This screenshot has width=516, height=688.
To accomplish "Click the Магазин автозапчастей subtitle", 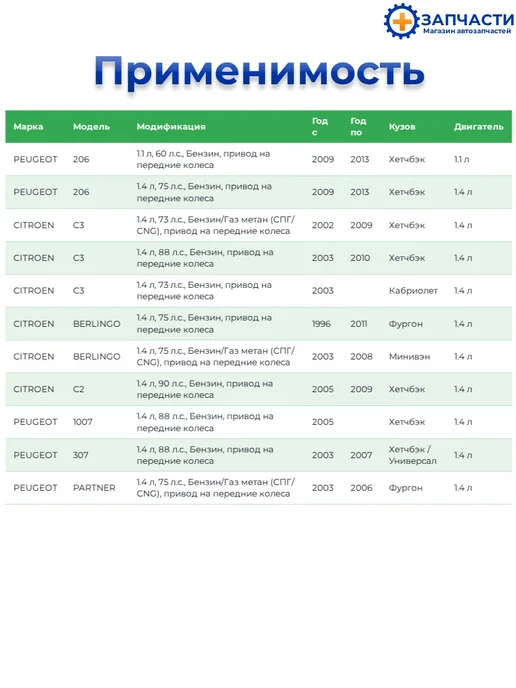I will [467, 31].
